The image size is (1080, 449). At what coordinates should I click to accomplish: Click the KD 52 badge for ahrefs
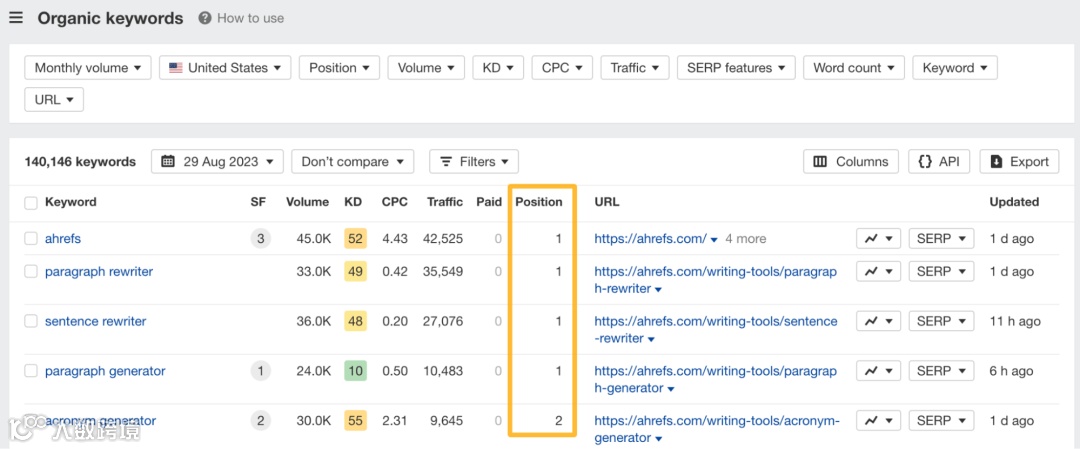click(x=355, y=238)
